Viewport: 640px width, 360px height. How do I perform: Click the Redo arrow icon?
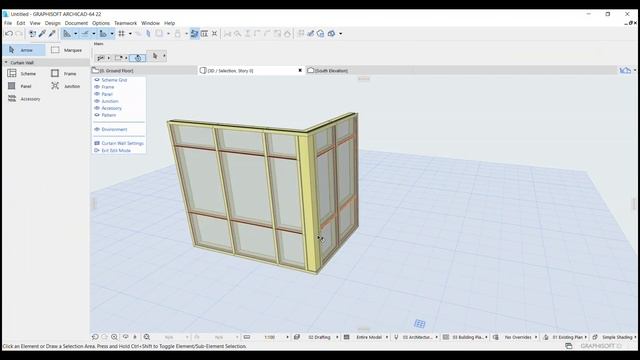(x=19, y=34)
